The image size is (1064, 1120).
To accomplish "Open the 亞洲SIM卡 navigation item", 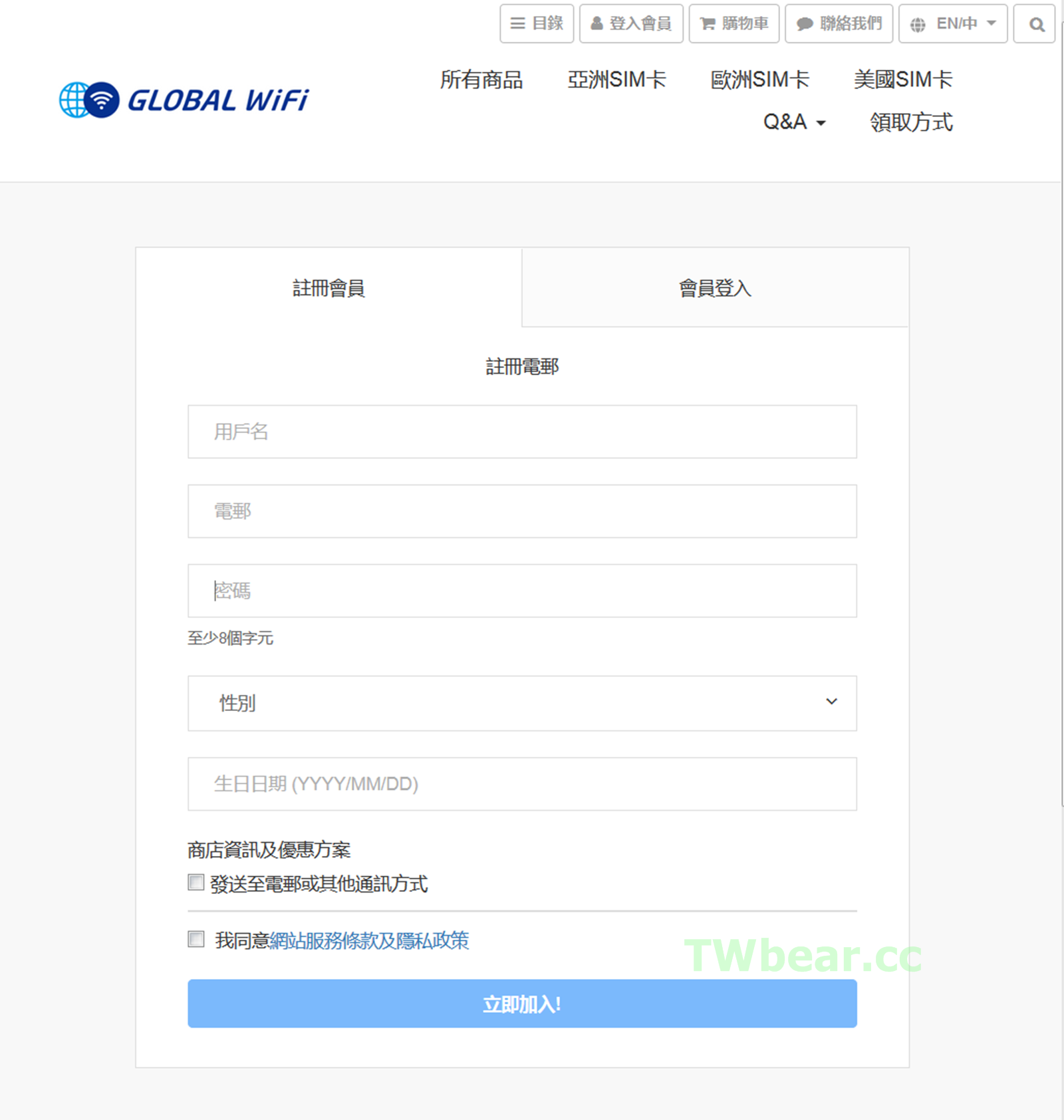I will pos(616,80).
